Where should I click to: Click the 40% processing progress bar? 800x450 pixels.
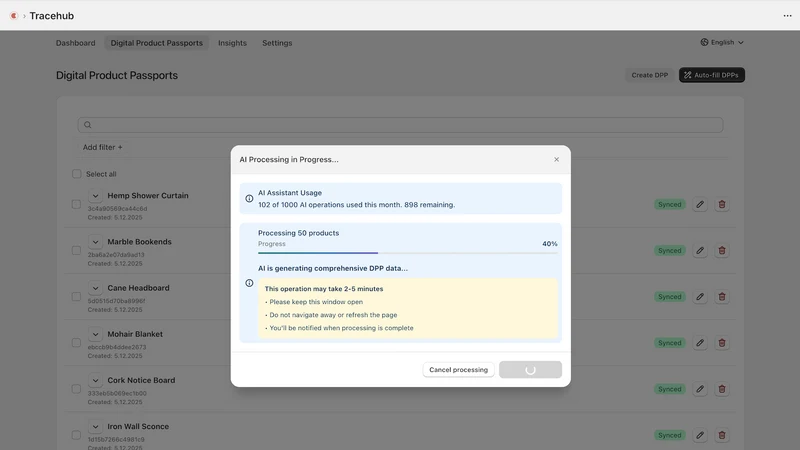[x=408, y=253]
